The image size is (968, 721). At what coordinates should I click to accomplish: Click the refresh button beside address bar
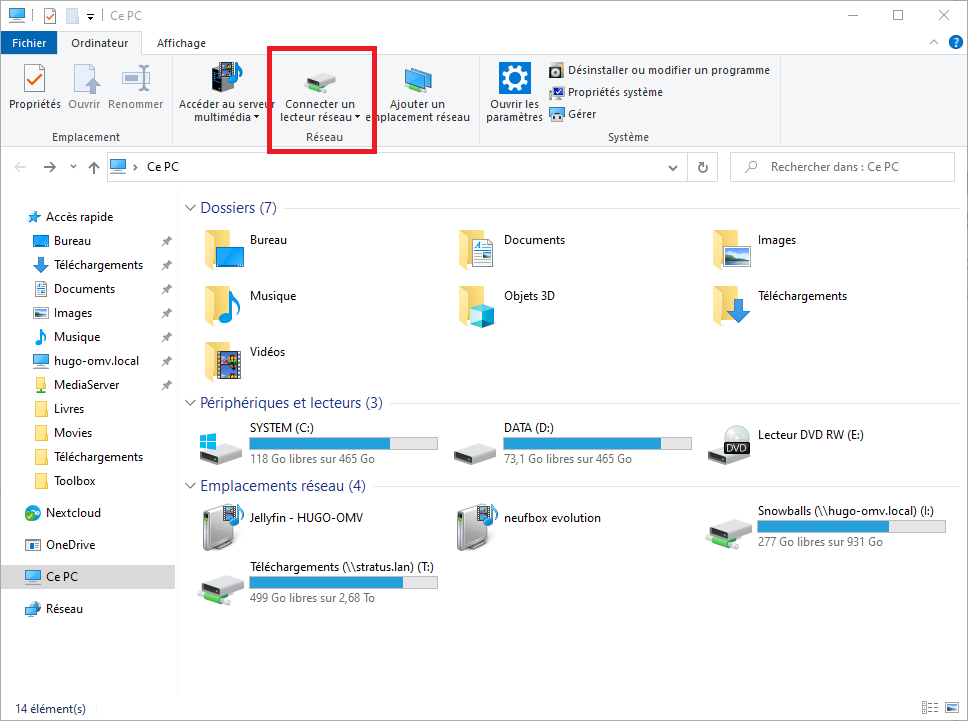click(703, 167)
